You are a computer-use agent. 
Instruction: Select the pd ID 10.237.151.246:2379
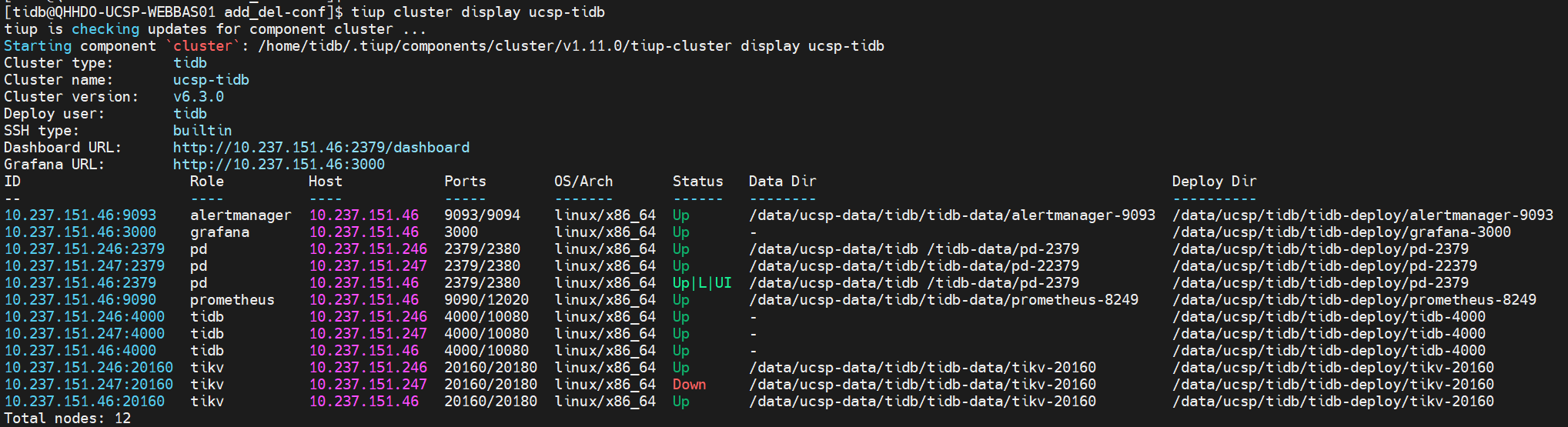[84, 249]
